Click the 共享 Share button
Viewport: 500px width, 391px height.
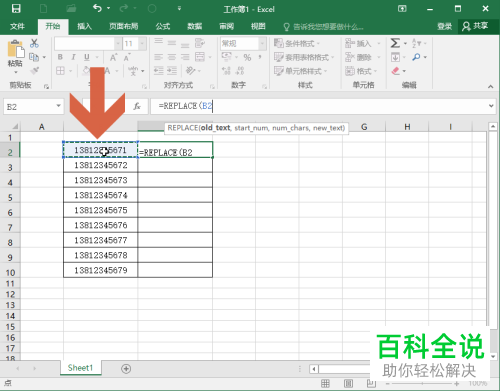click(x=475, y=26)
